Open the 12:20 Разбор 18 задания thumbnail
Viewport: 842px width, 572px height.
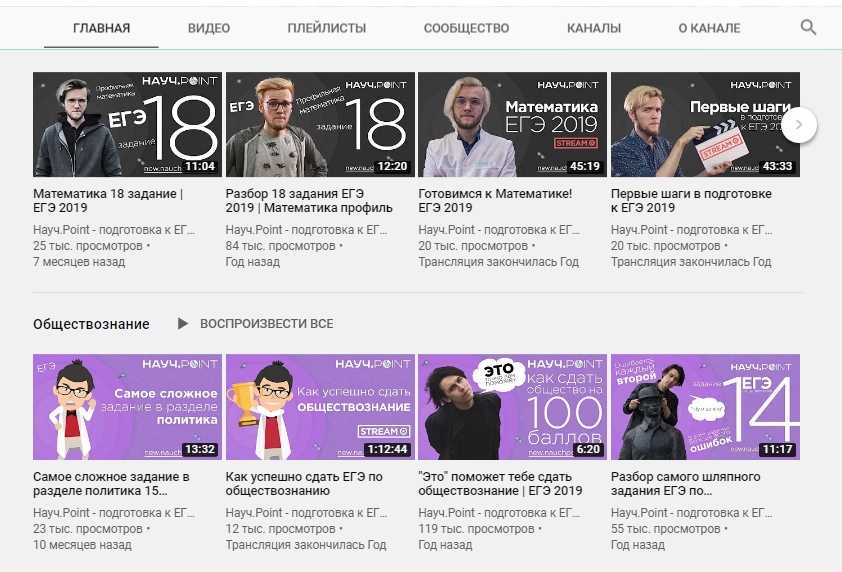pos(319,125)
